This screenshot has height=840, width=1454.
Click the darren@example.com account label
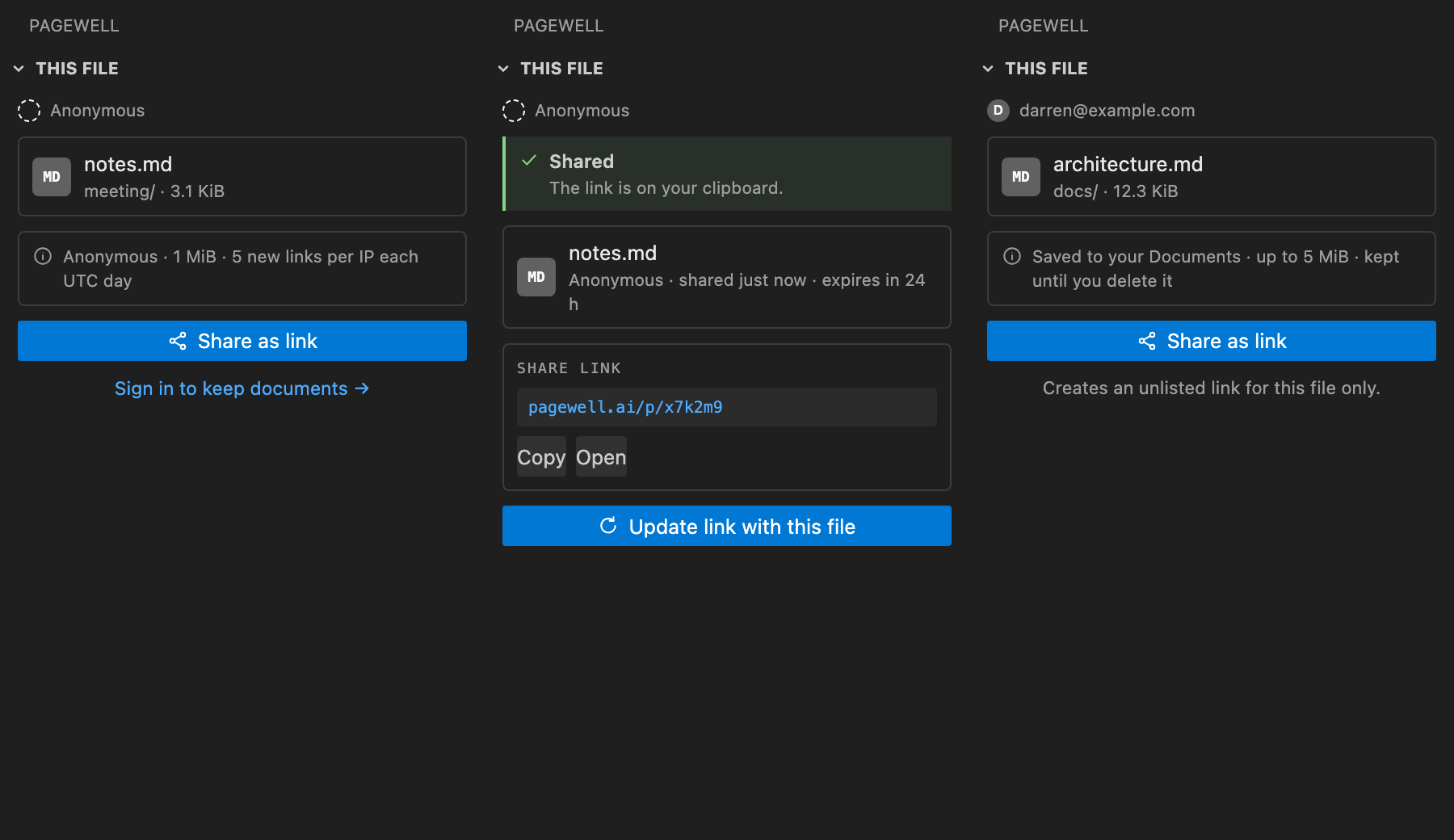[x=1107, y=111]
